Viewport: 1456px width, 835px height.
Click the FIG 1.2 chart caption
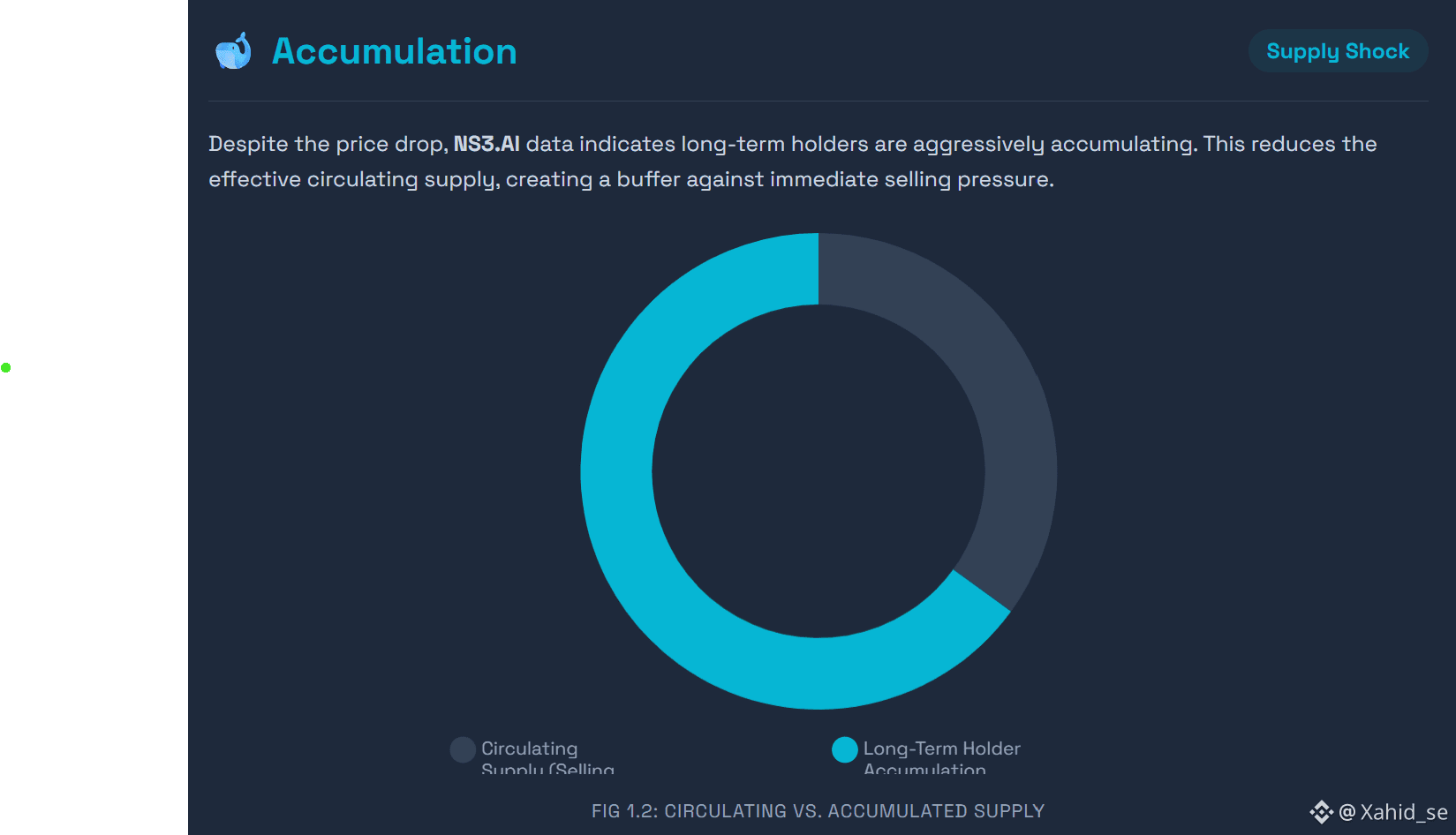click(818, 811)
